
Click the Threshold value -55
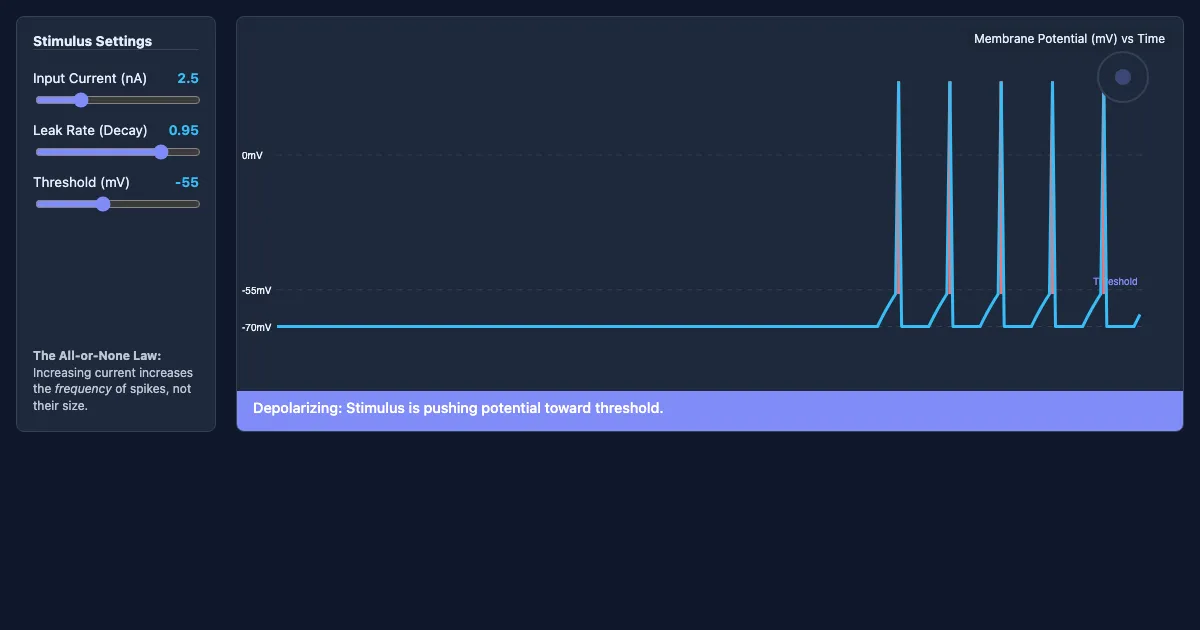pos(187,182)
